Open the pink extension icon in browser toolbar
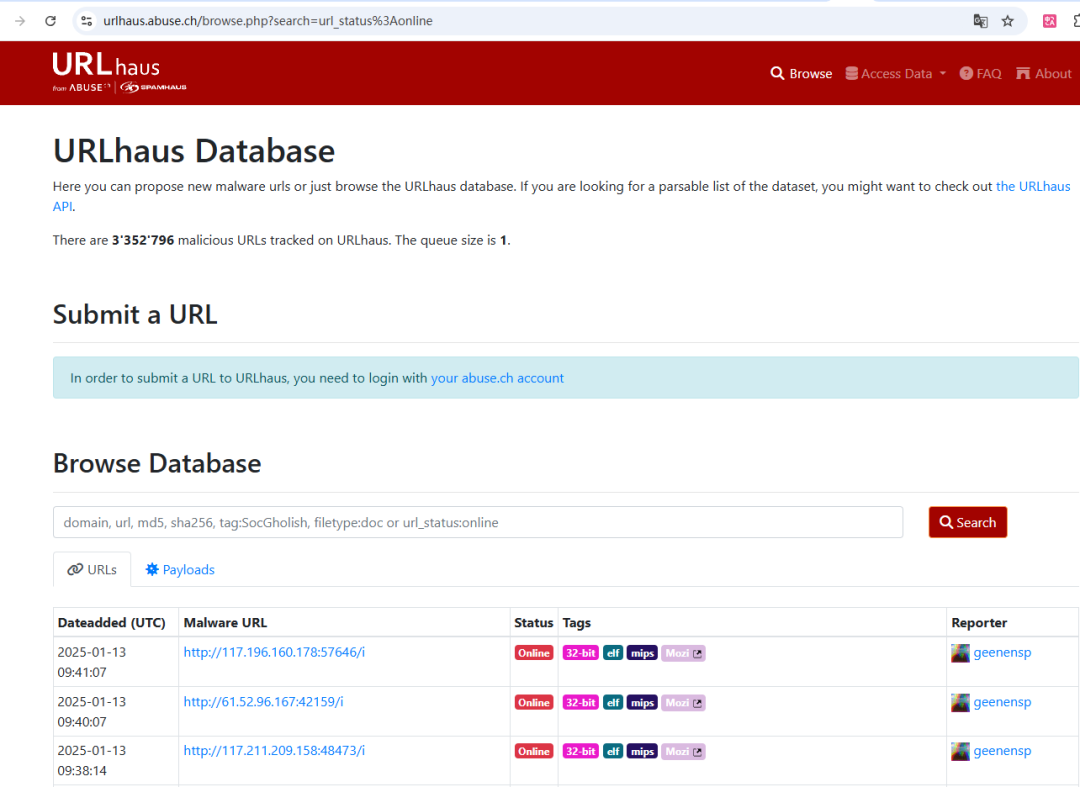The height and width of the screenshot is (787, 1080). tap(1049, 21)
